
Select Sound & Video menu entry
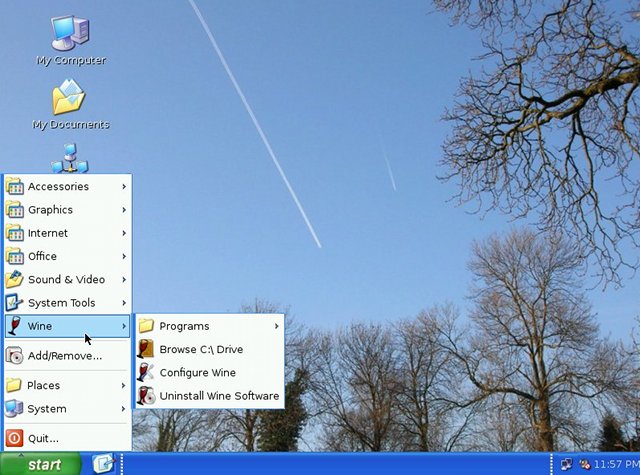click(x=67, y=280)
